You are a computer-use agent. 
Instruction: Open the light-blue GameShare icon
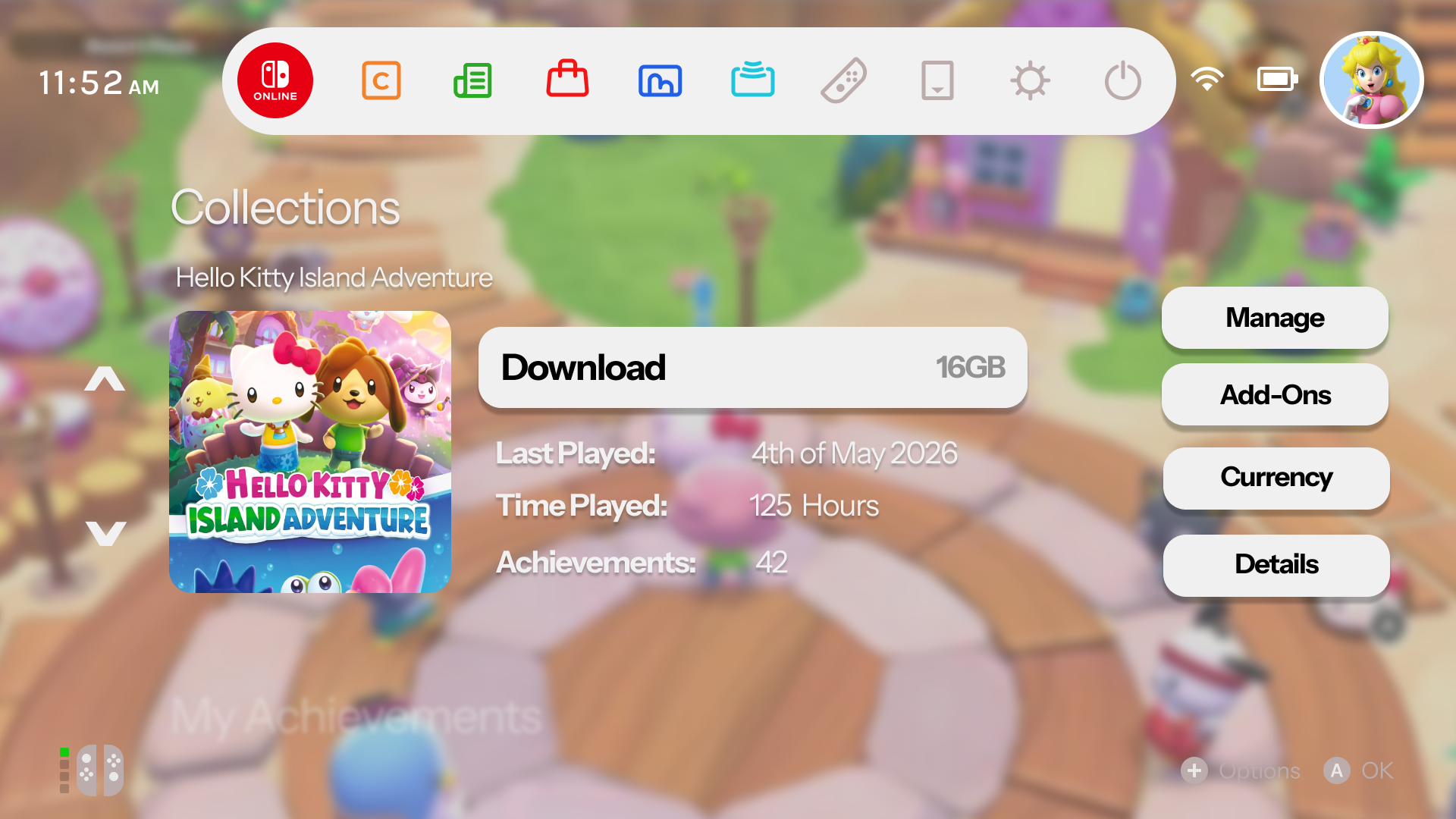752,79
